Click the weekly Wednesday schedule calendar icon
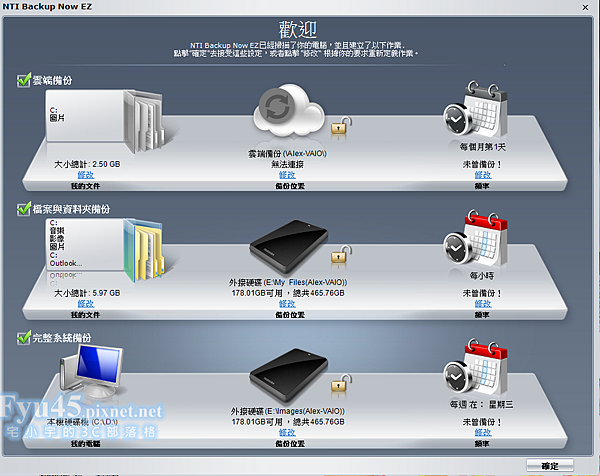The image size is (600, 476). click(x=476, y=367)
